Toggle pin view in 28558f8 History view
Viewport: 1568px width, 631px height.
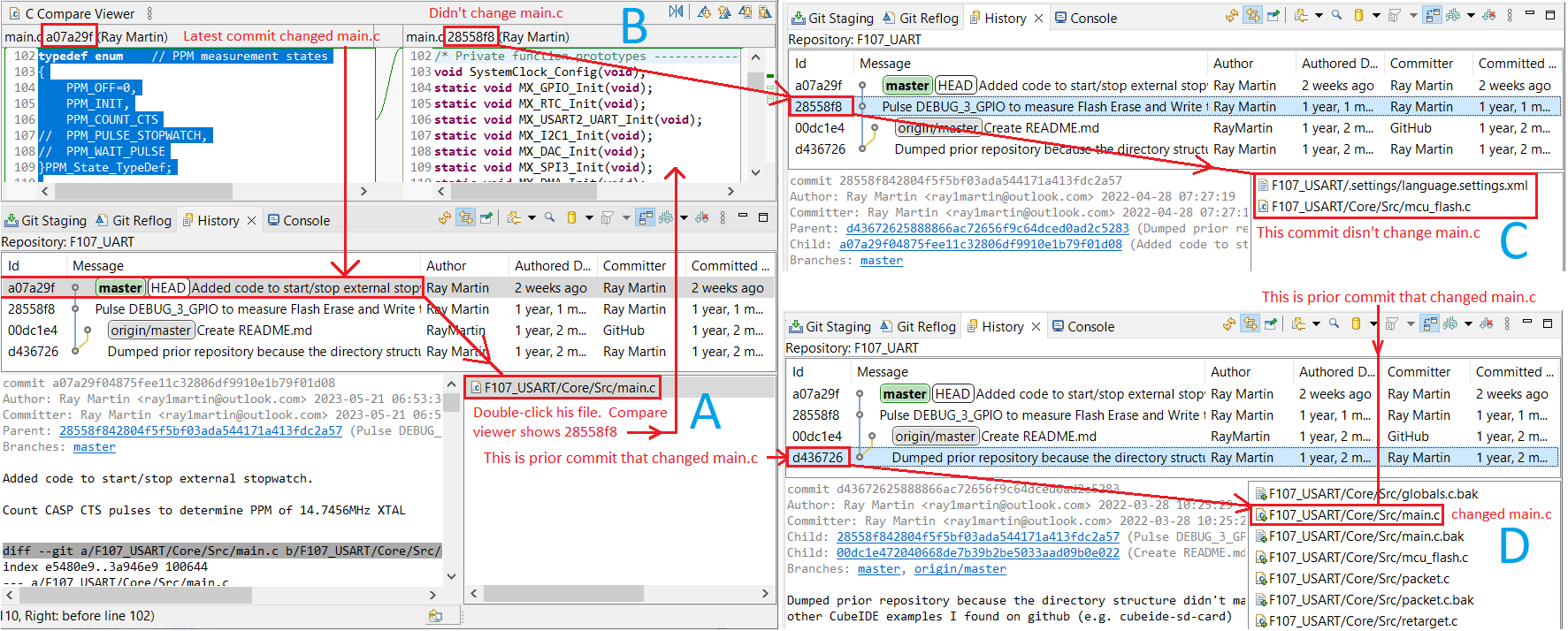click(1274, 15)
